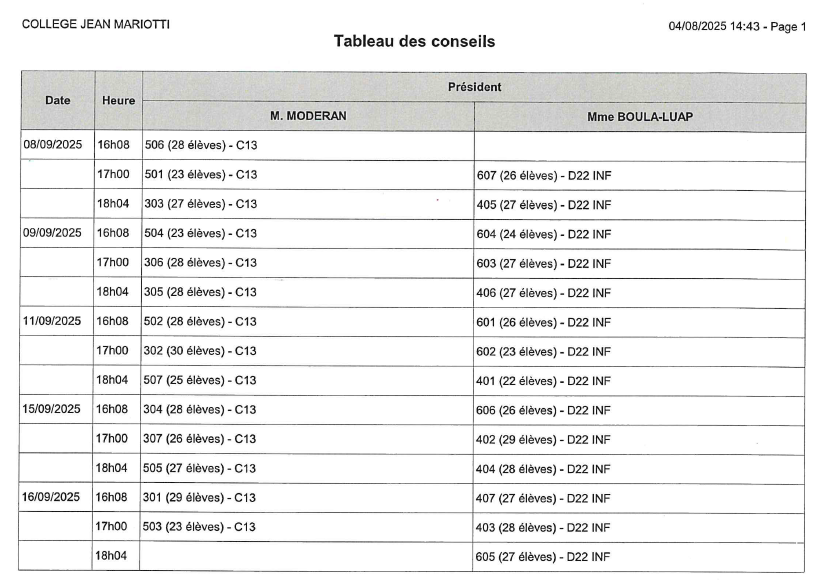
Task: Select the 15/09/2025 date cell
Action: click(53, 409)
